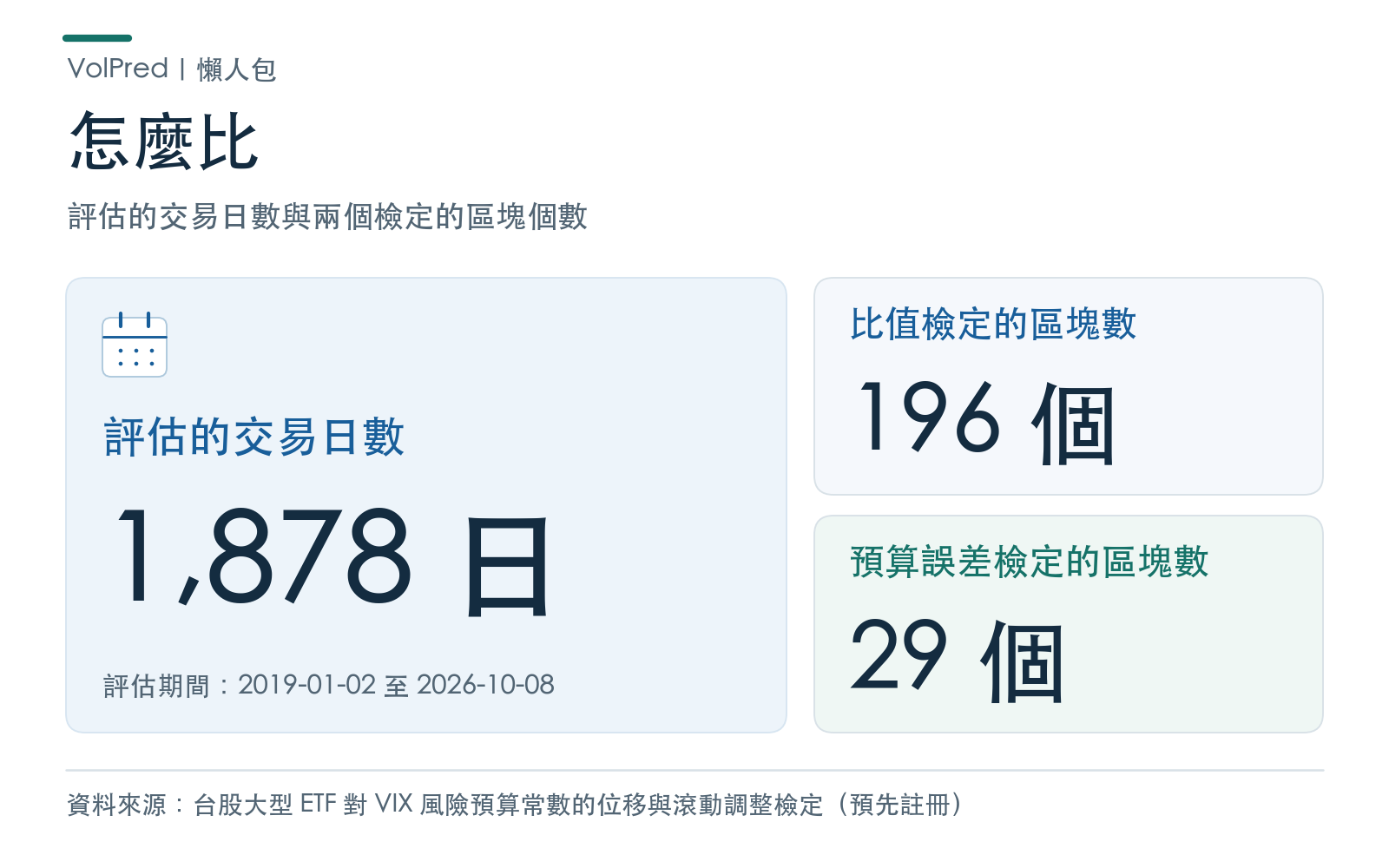1389x868 pixels.
Task: Select the '29 個' value
Action: 957,660
